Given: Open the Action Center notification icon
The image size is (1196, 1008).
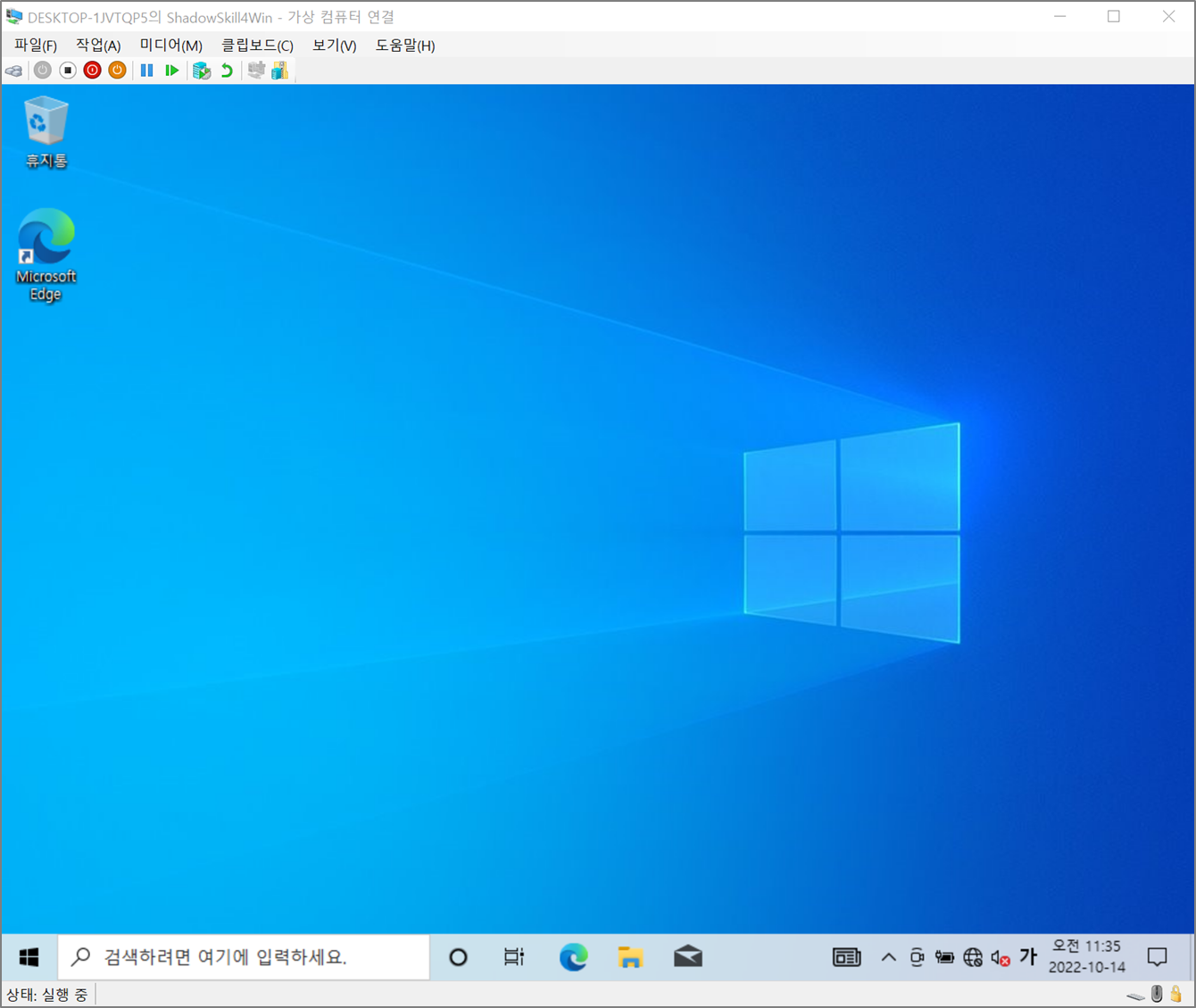Looking at the screenshot, I should pyautogui.click(x=1158, y=957).
